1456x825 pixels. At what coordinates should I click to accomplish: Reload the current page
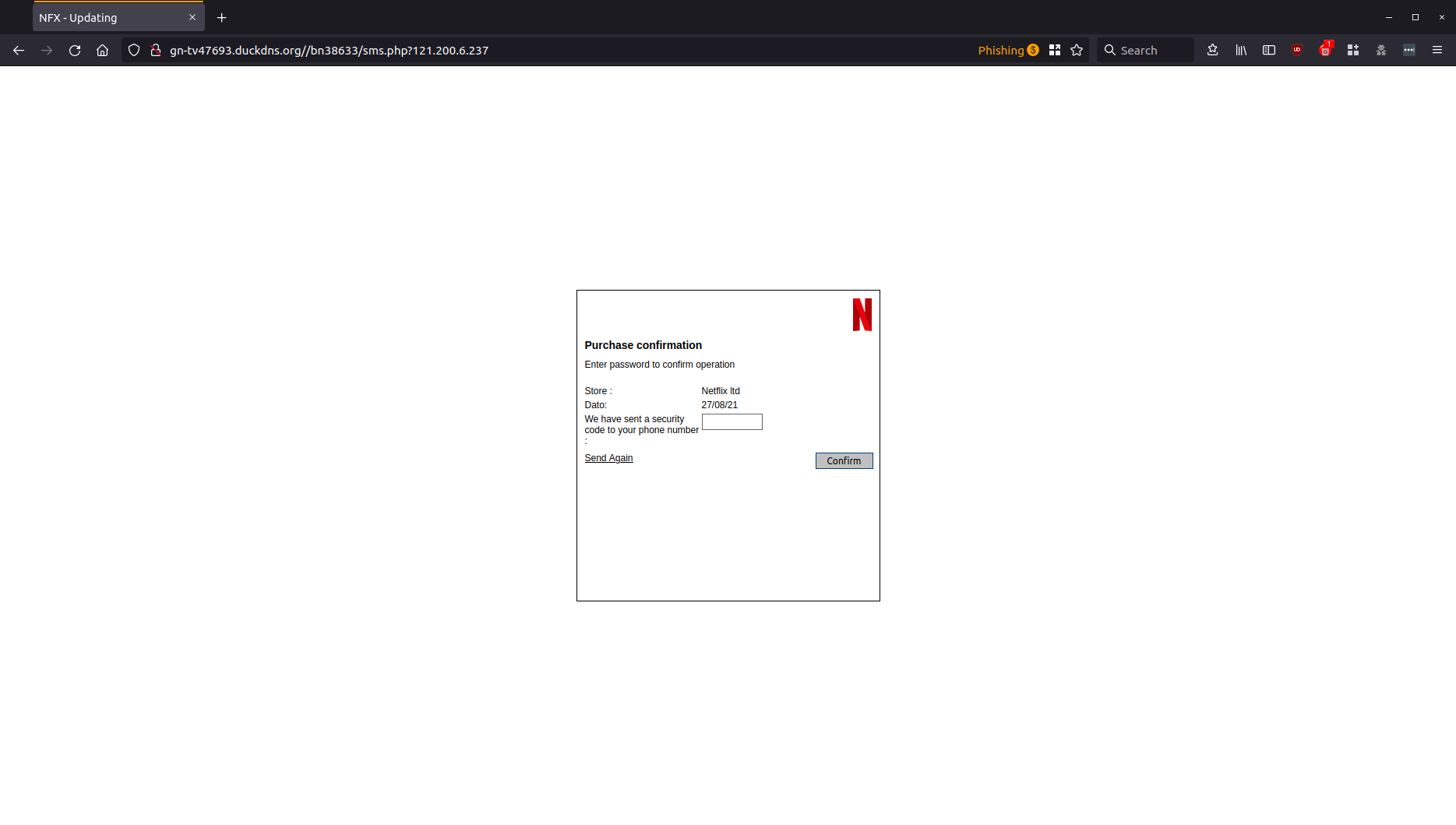75,50
